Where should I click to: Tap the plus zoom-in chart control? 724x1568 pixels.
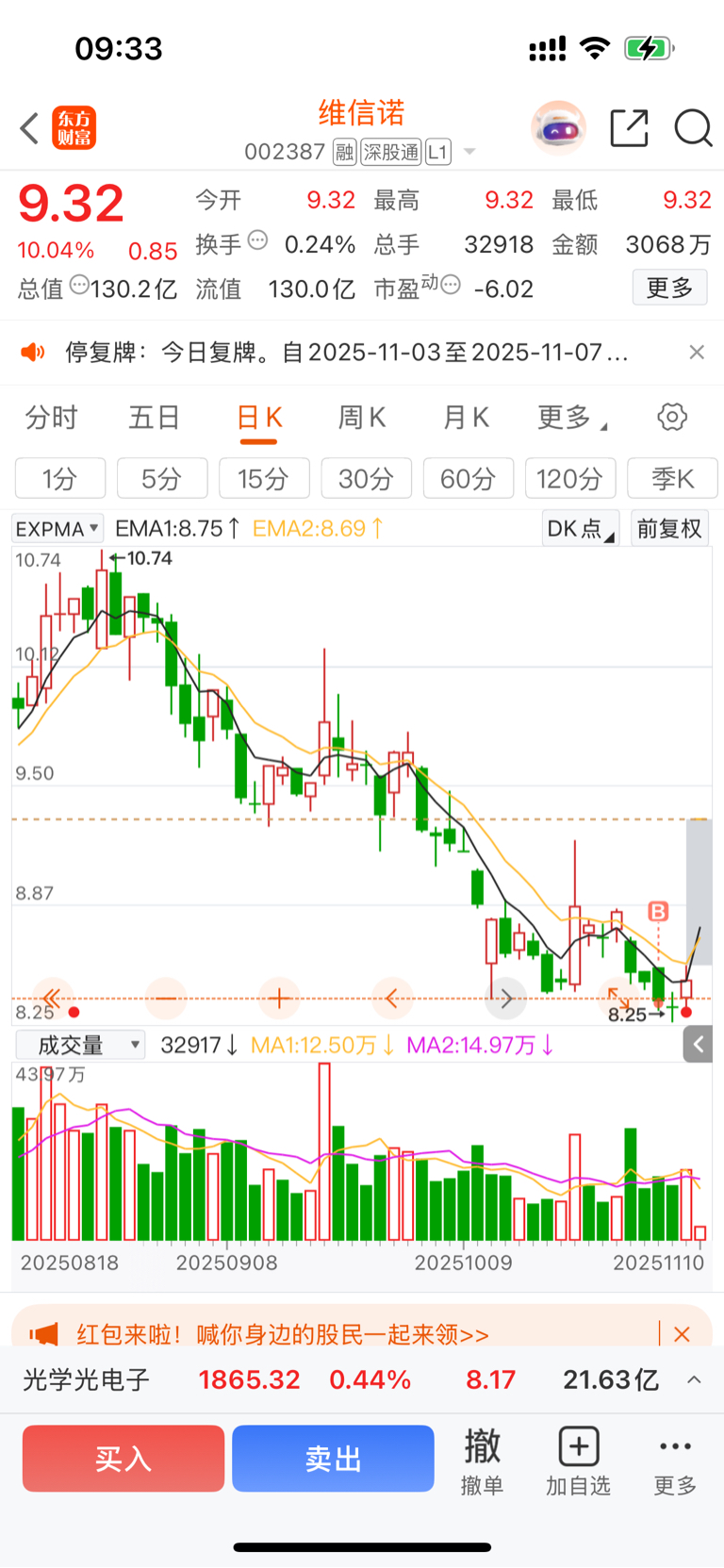[x=279, y=999]
